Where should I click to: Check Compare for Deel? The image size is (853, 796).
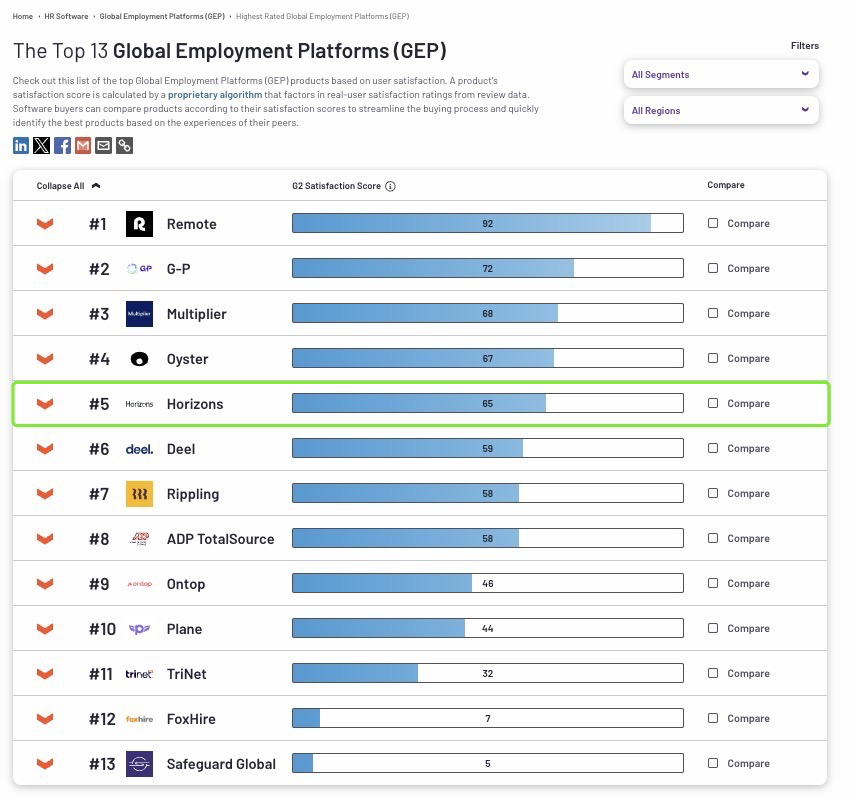[713, 448]
